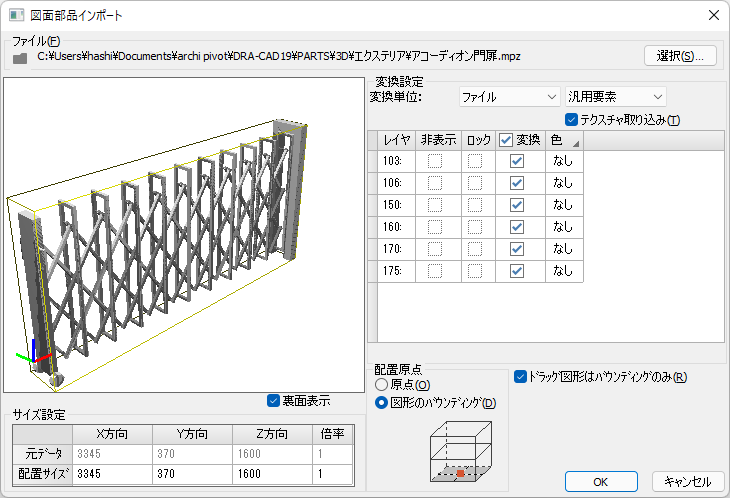
Task: Open the 汎用要素 dropdown
Action: 615,97
